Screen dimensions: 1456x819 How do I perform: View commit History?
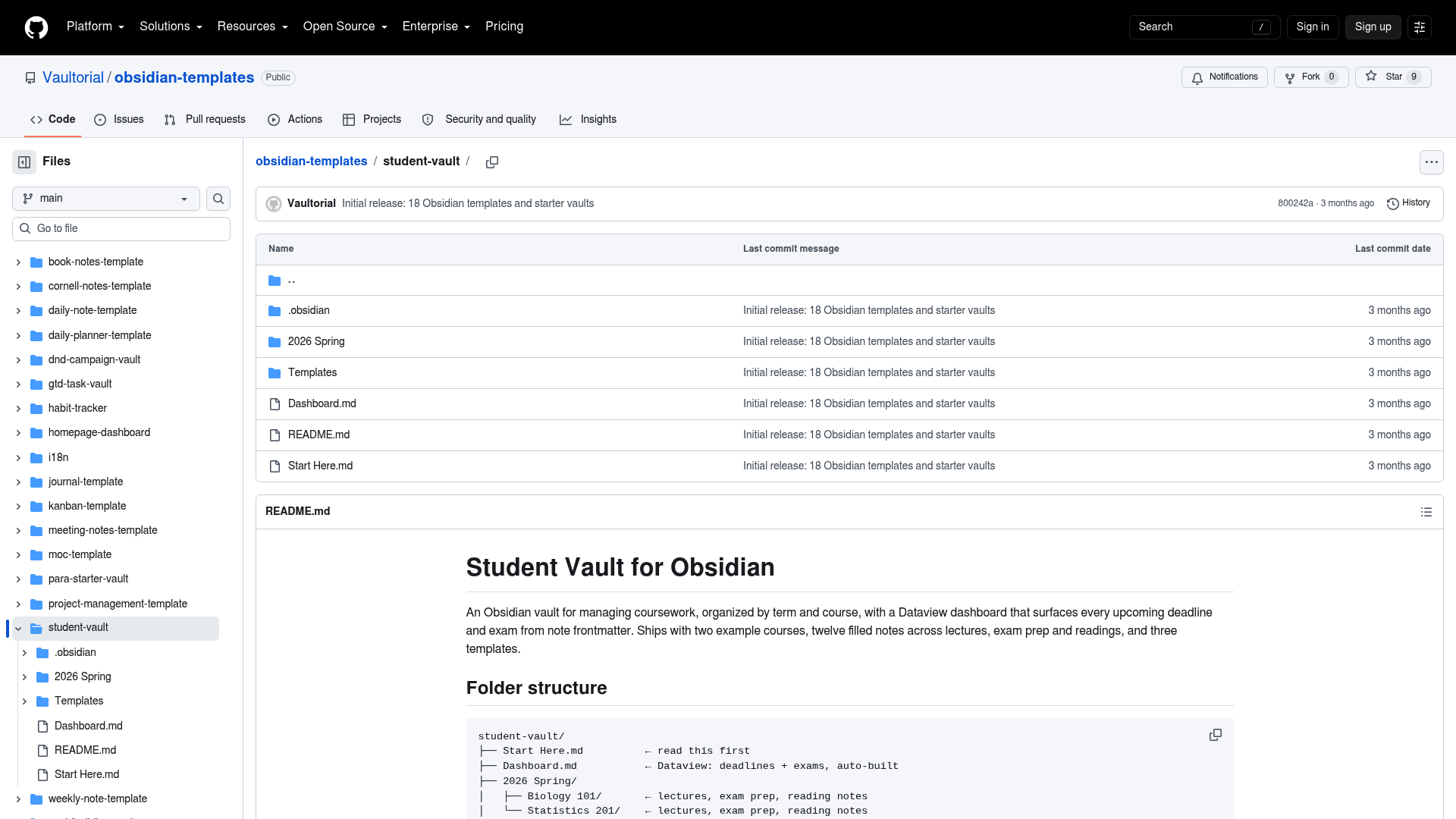(x=1408, y=203)
